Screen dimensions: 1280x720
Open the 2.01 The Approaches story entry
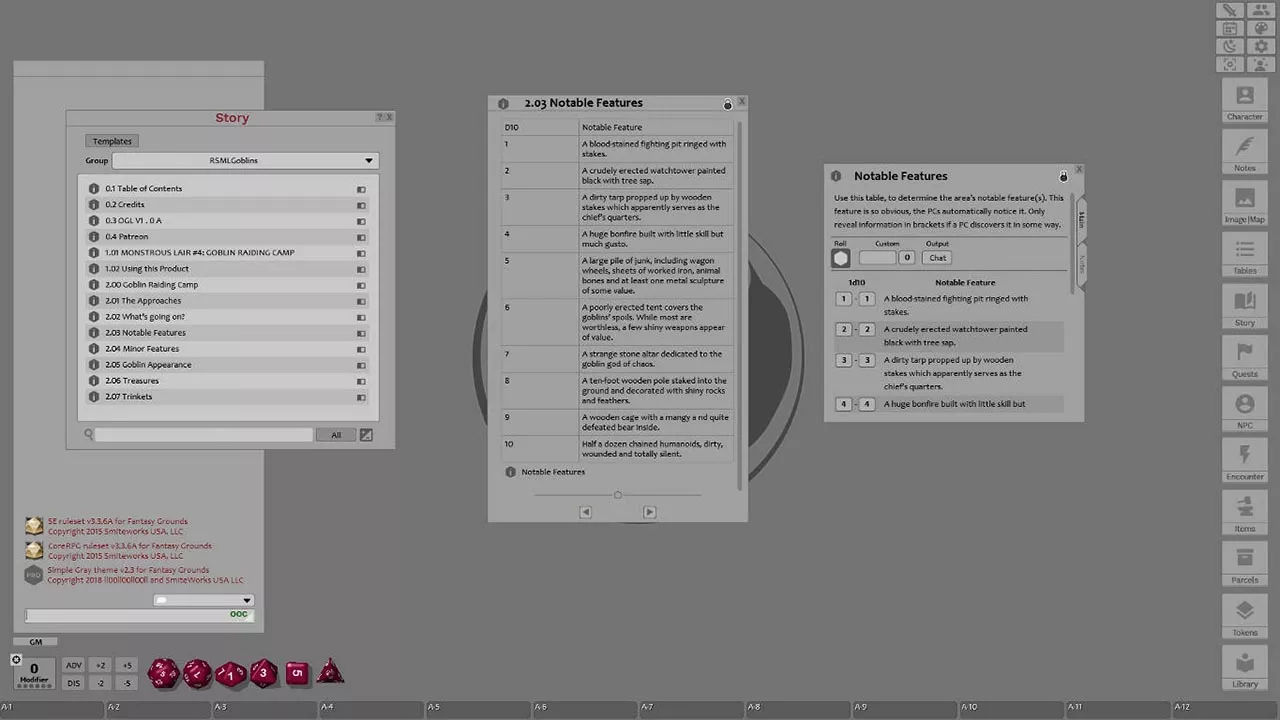click(x=143, y=301)
